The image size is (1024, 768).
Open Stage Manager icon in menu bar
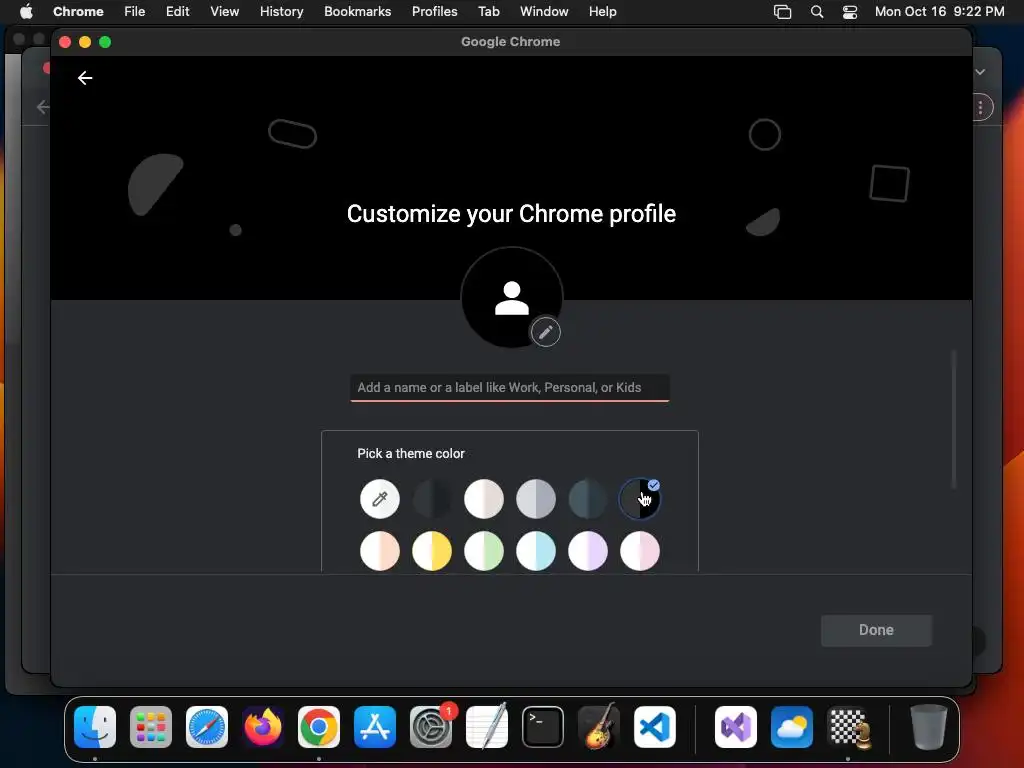pos(782,11)
